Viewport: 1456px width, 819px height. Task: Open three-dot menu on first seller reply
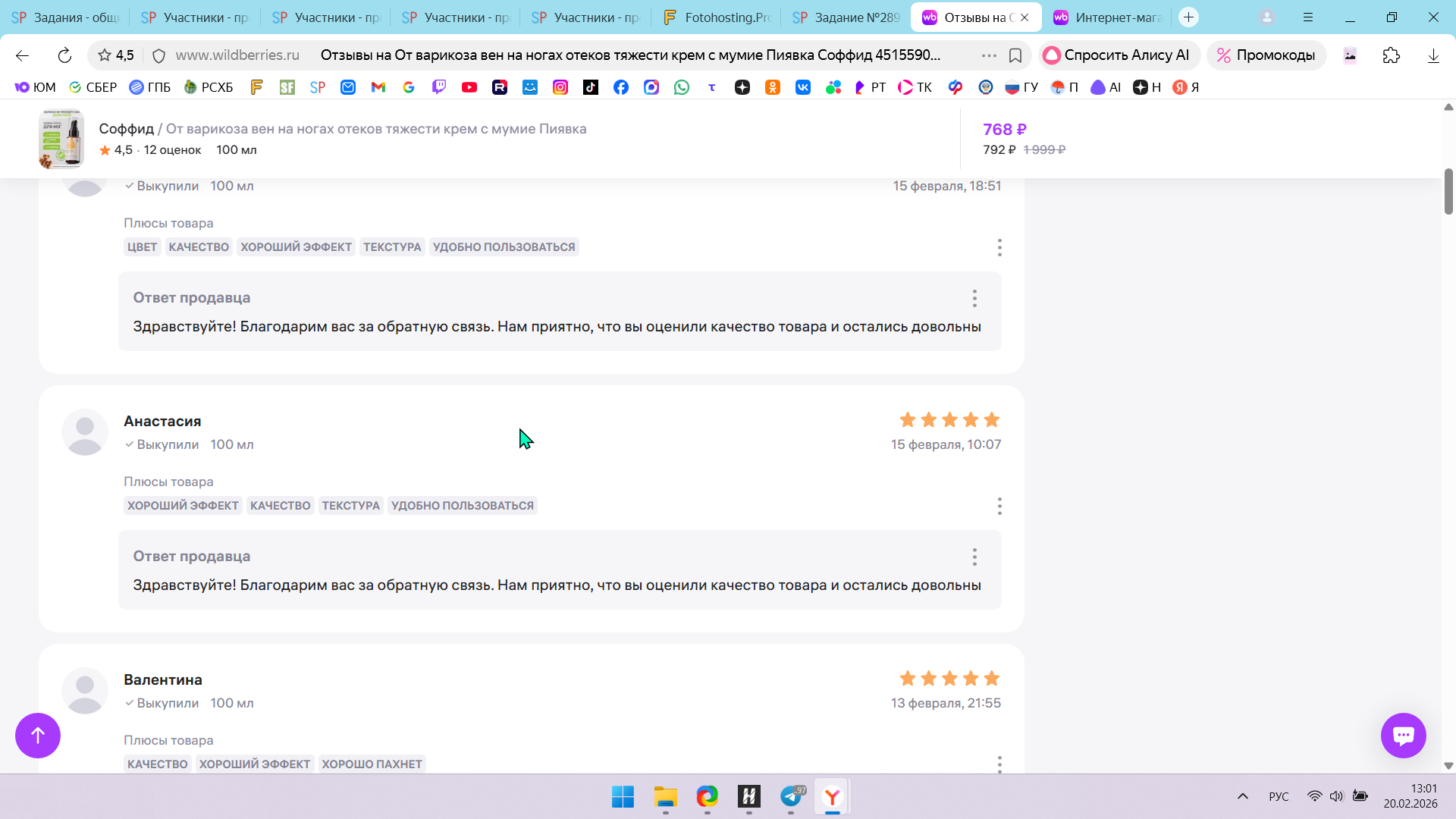tap(974, 298)
